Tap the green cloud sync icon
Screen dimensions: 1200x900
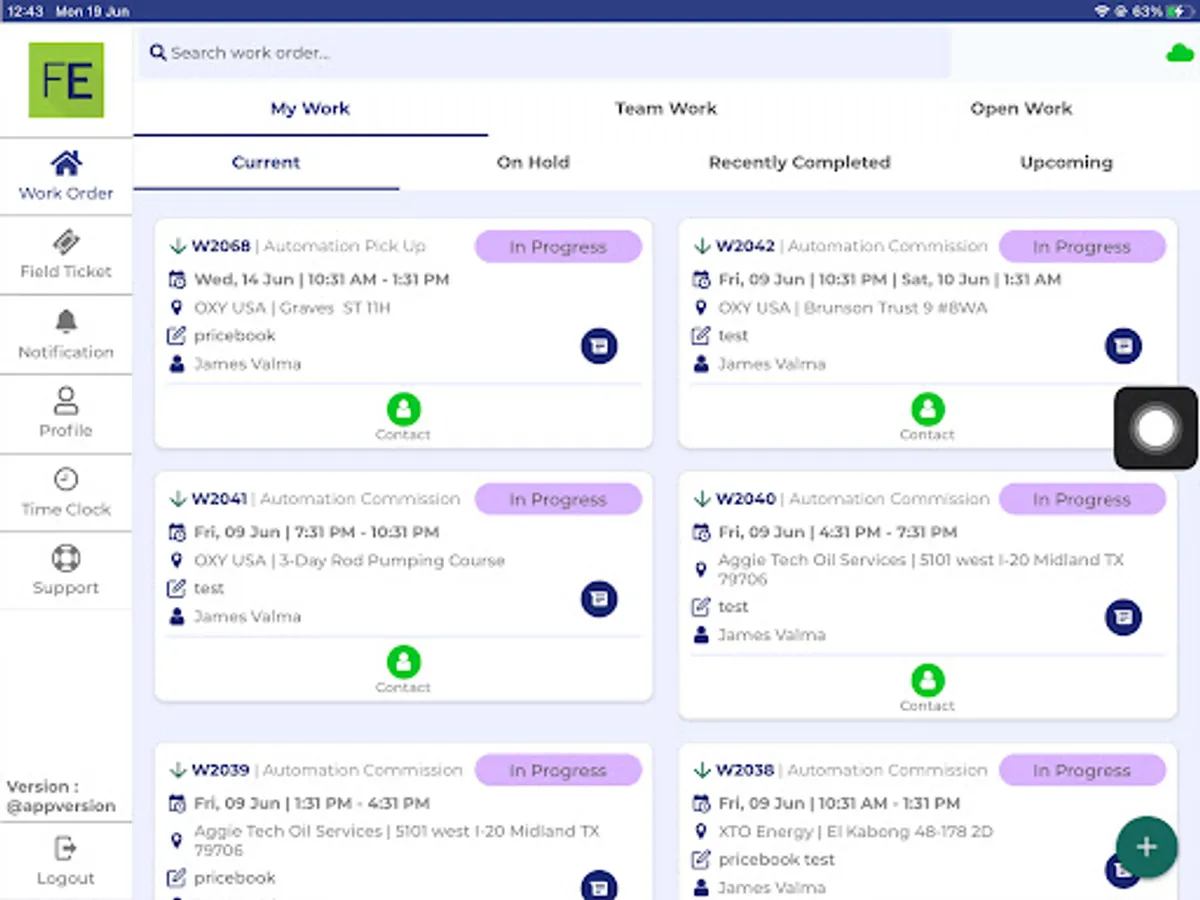(1180, 53)
